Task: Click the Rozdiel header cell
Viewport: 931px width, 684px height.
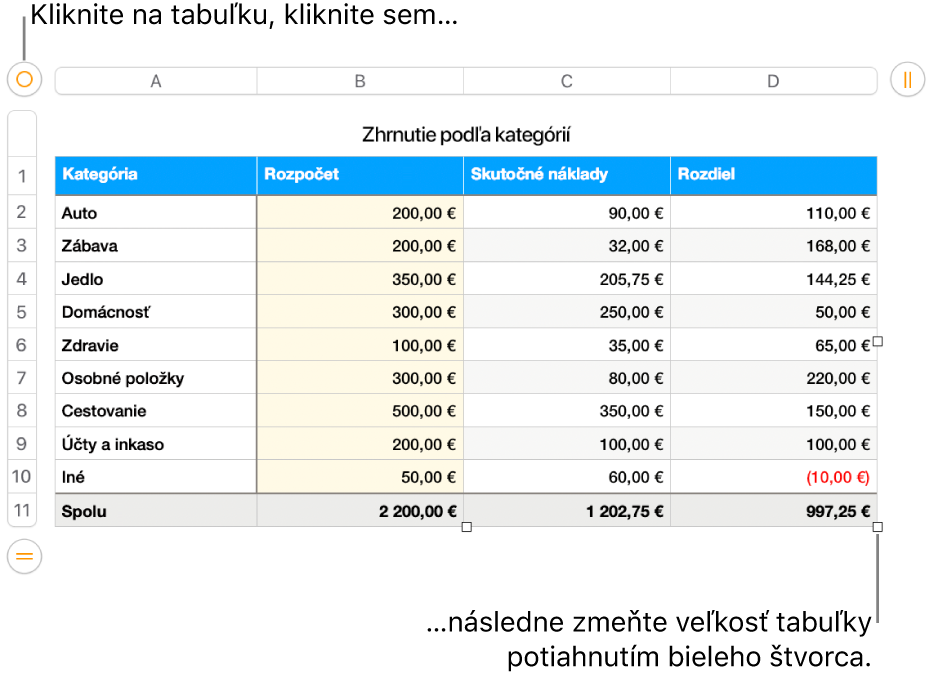Action: (x=774, y=176)
